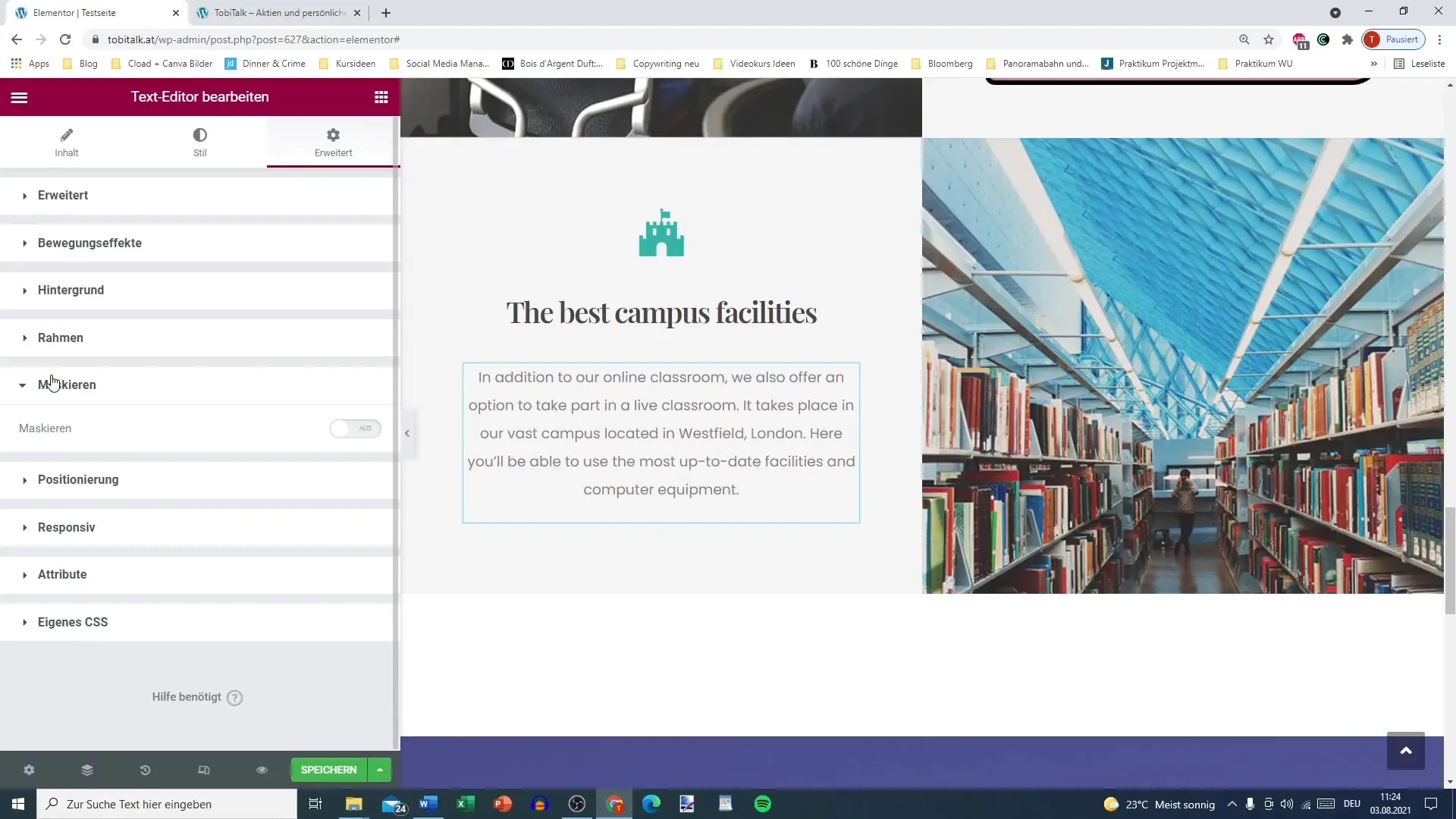
Task: Show more bookmarks chevron
Action: click(x=1374, y=64)
